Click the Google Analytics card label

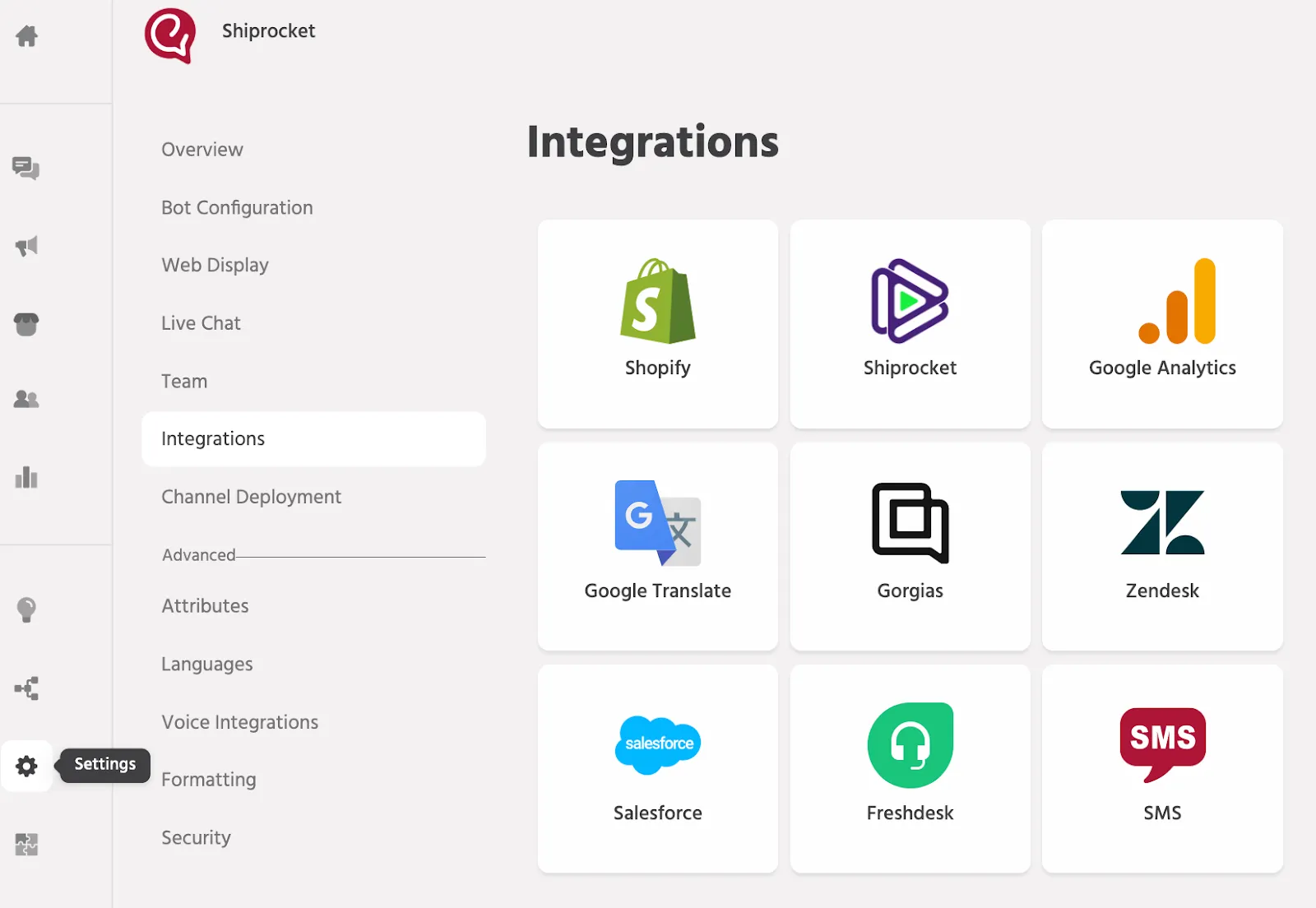click(1162, 368)
